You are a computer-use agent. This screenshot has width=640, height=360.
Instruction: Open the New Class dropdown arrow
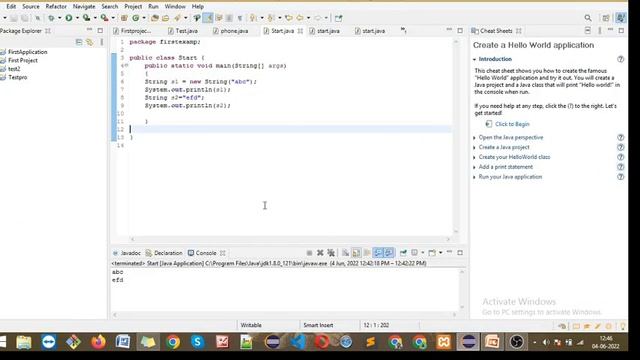(x=144, y=18)
